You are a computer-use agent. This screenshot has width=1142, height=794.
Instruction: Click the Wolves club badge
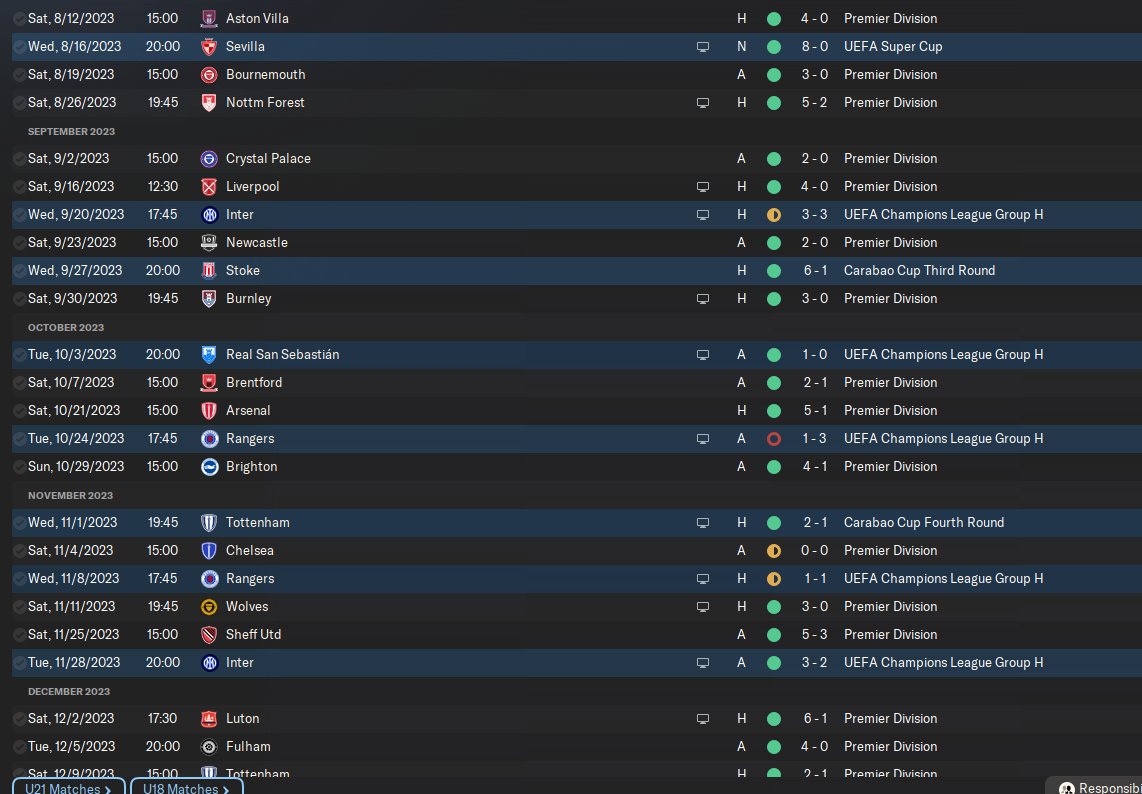[x=209, y=606]
